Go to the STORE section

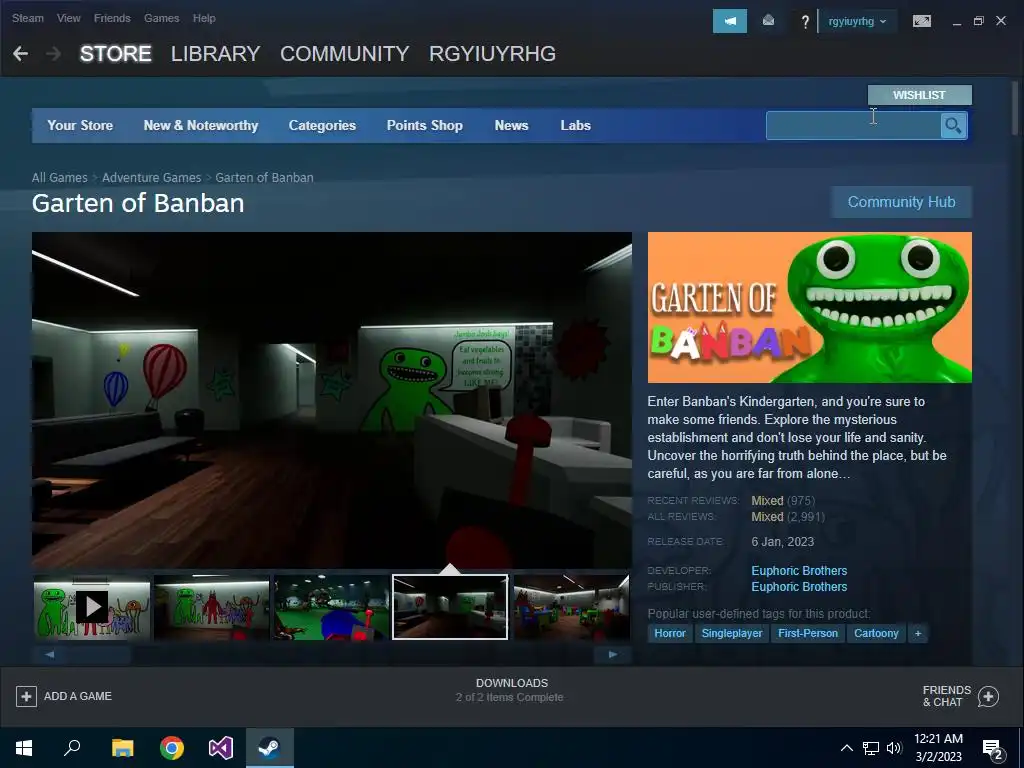[x=116, y=54]
